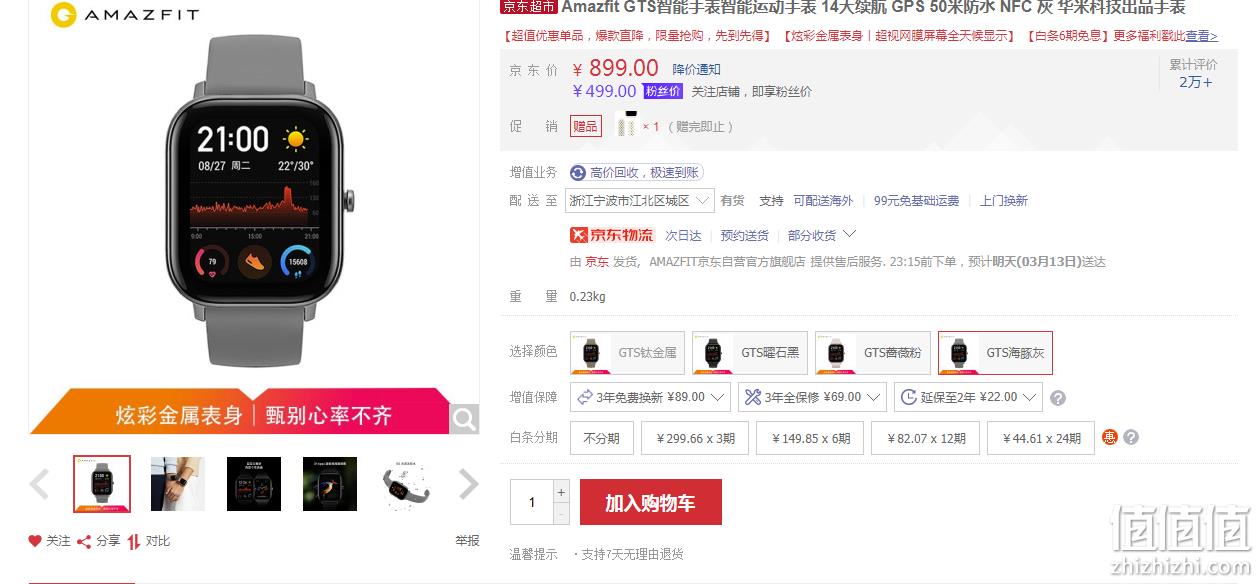This screenshot has height=584, width=1260.
Task: Select the GTS钛金属 color option
Action: click(627, 353)
